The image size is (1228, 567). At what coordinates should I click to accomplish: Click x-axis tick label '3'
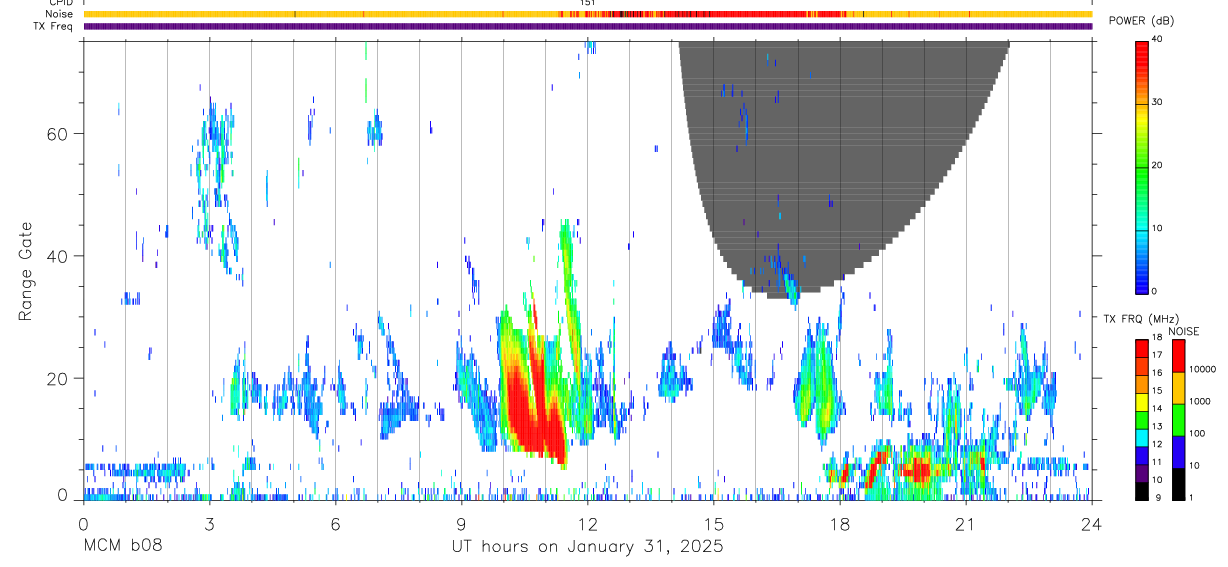coord(209,525)
